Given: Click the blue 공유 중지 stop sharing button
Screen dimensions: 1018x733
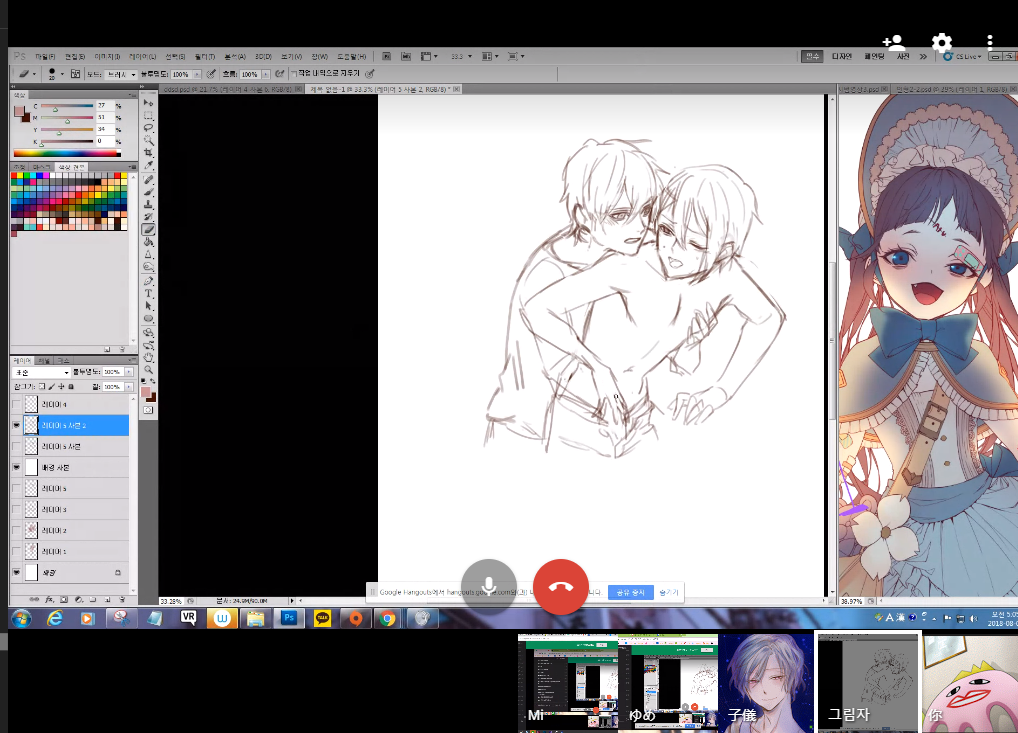Looking at the screenshot, I should pos(630,592).
